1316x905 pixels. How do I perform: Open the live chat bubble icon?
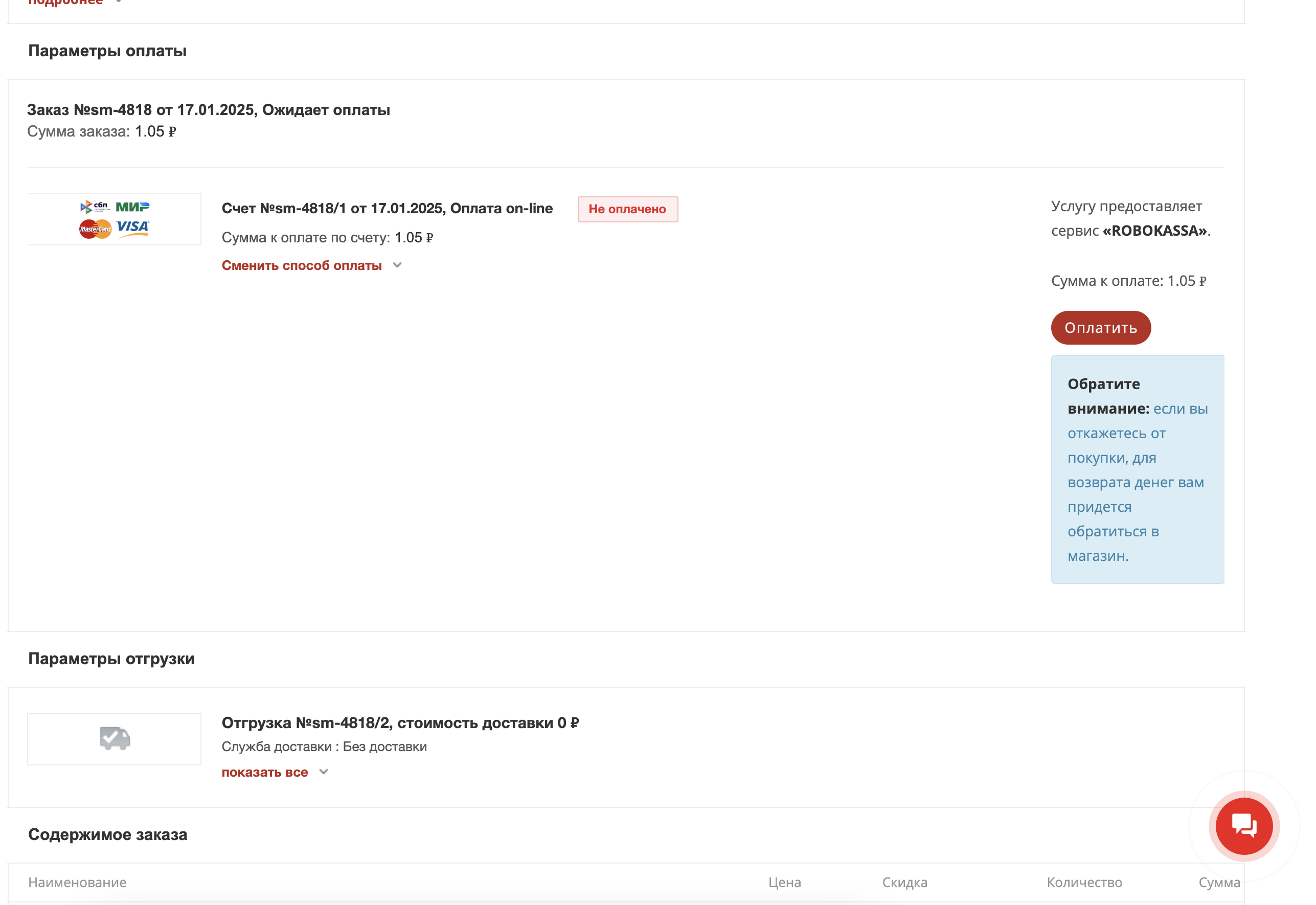[1243, 826]
